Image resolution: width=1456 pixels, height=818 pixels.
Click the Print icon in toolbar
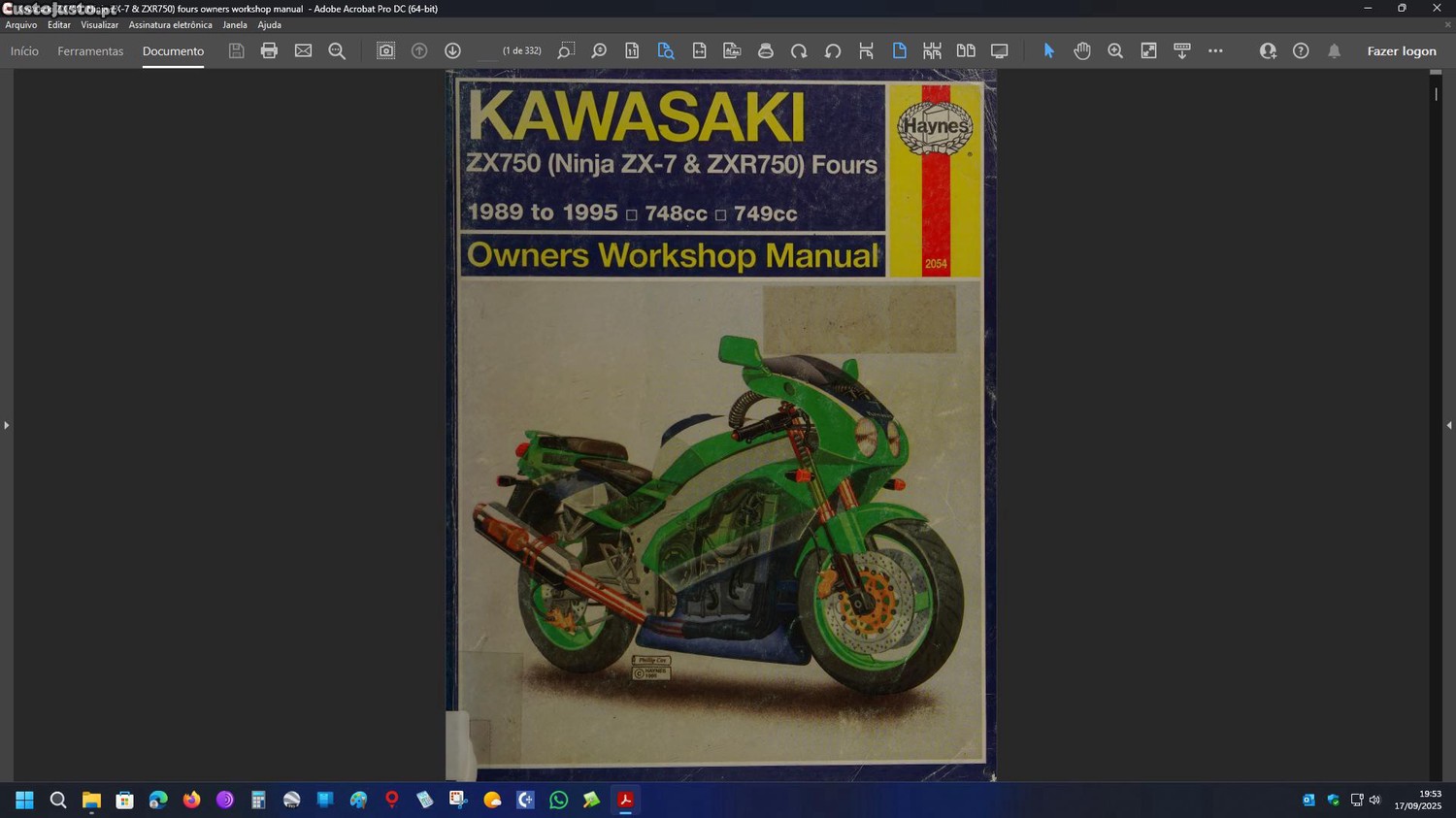269,50
